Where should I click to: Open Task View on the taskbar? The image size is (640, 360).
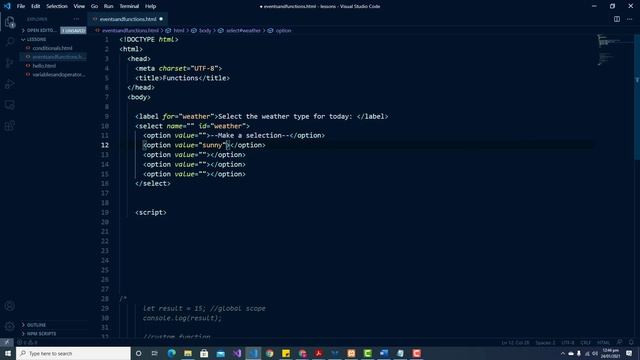tap(155, 353)
